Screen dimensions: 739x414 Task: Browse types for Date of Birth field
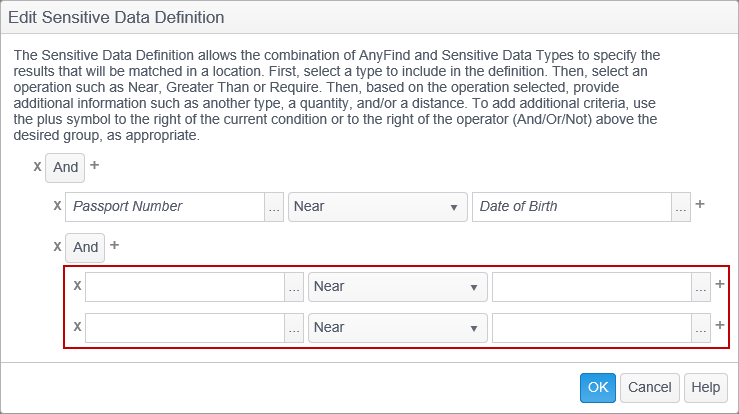(681, 207)
